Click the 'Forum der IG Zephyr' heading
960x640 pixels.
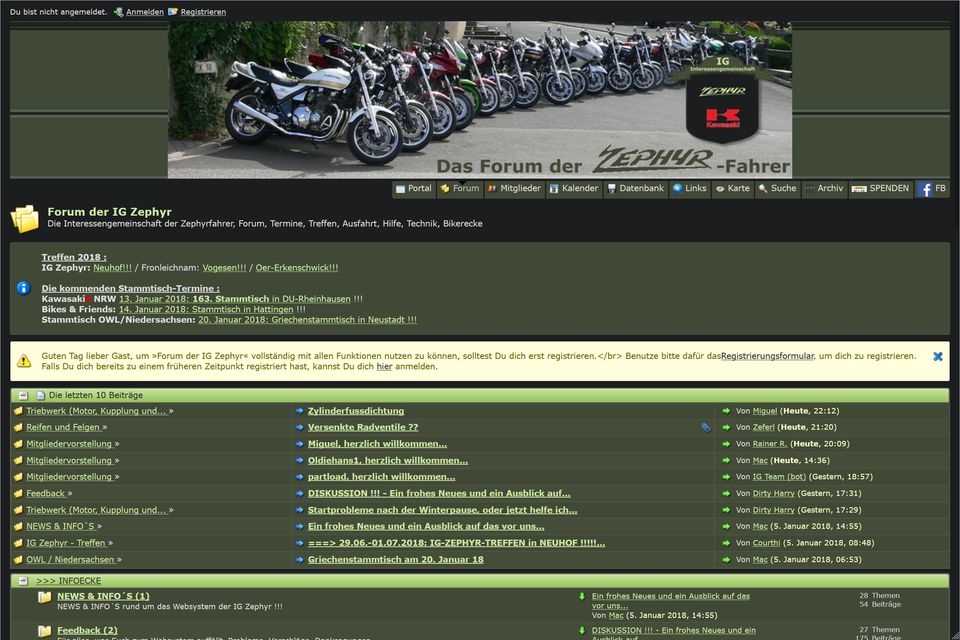click(110, 212)
